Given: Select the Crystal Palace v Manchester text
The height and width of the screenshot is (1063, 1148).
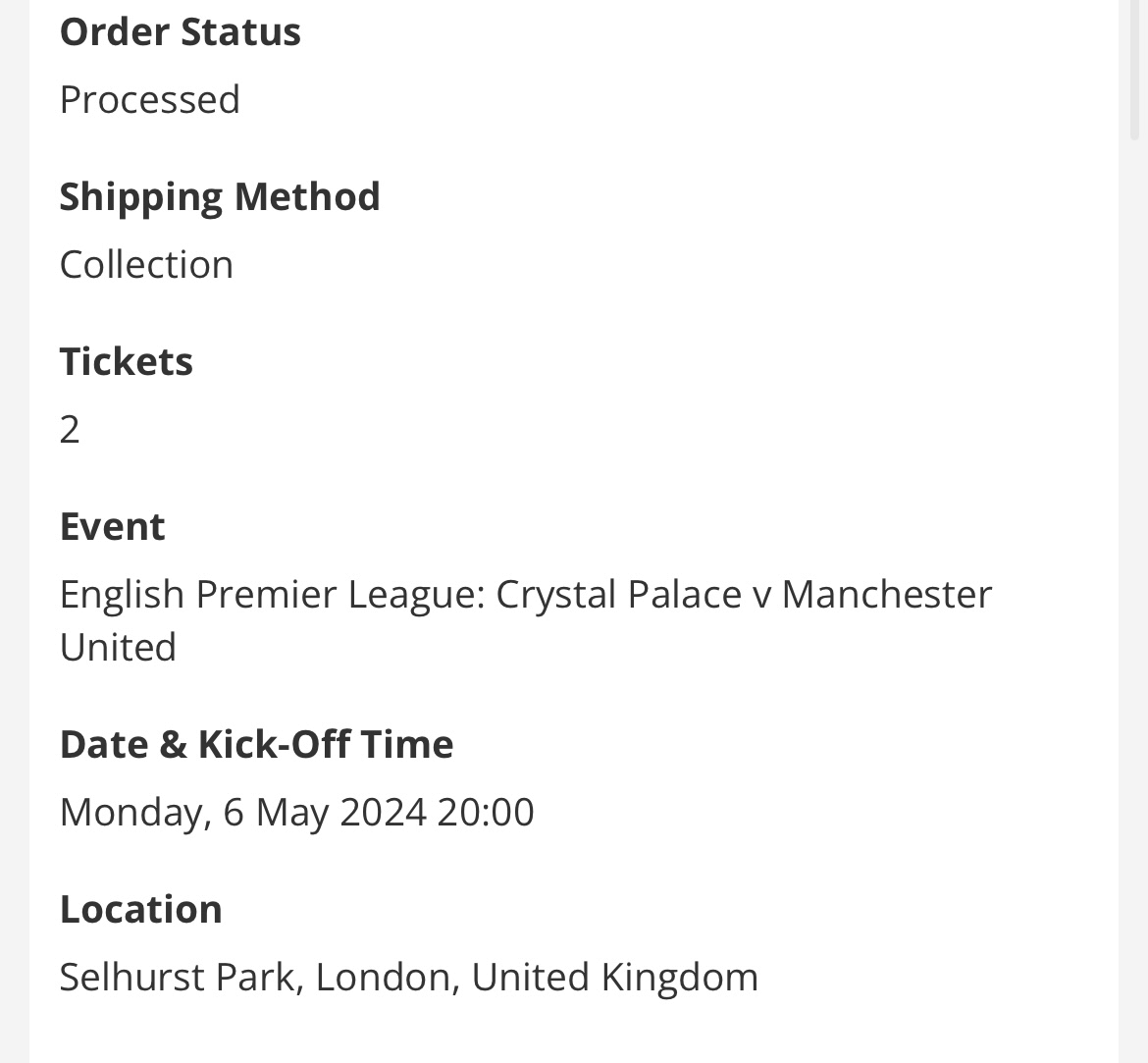Looking at the screenshot, I should pyautogui.click(x=744, y=594).
